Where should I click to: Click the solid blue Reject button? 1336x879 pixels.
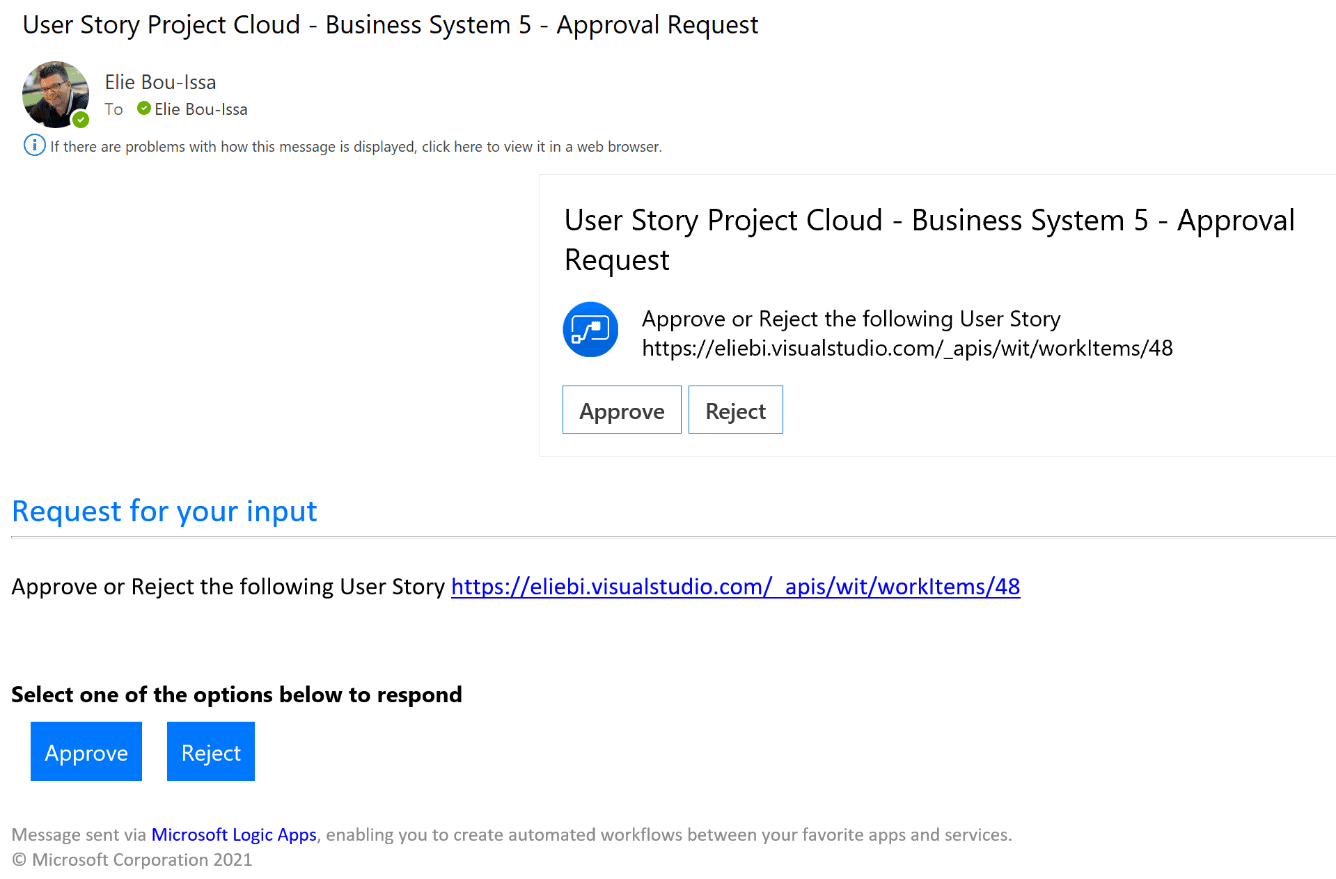coord(211,752)
